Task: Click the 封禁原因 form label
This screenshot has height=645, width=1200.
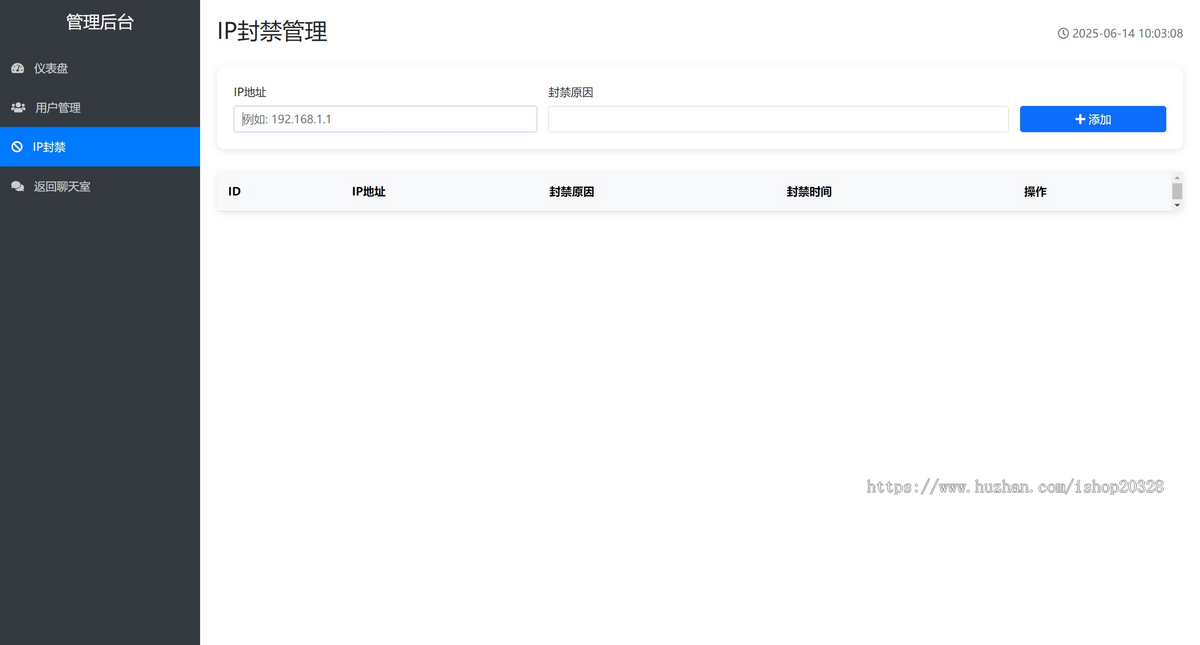Action: (571, 92)
